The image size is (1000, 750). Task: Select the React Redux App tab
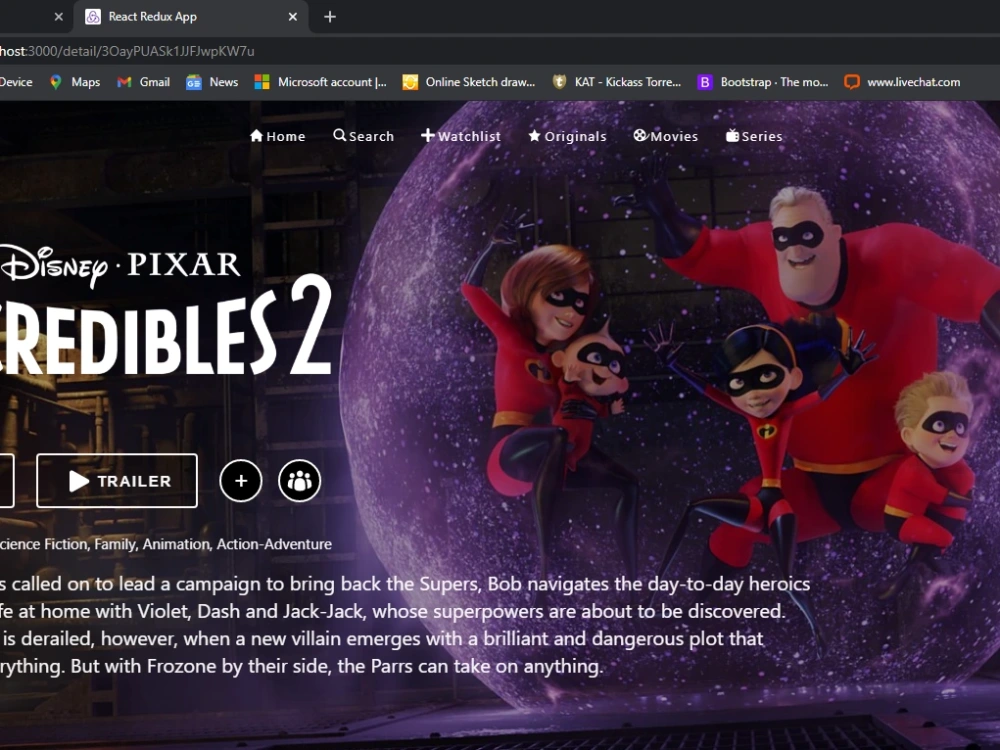(191, 17)
